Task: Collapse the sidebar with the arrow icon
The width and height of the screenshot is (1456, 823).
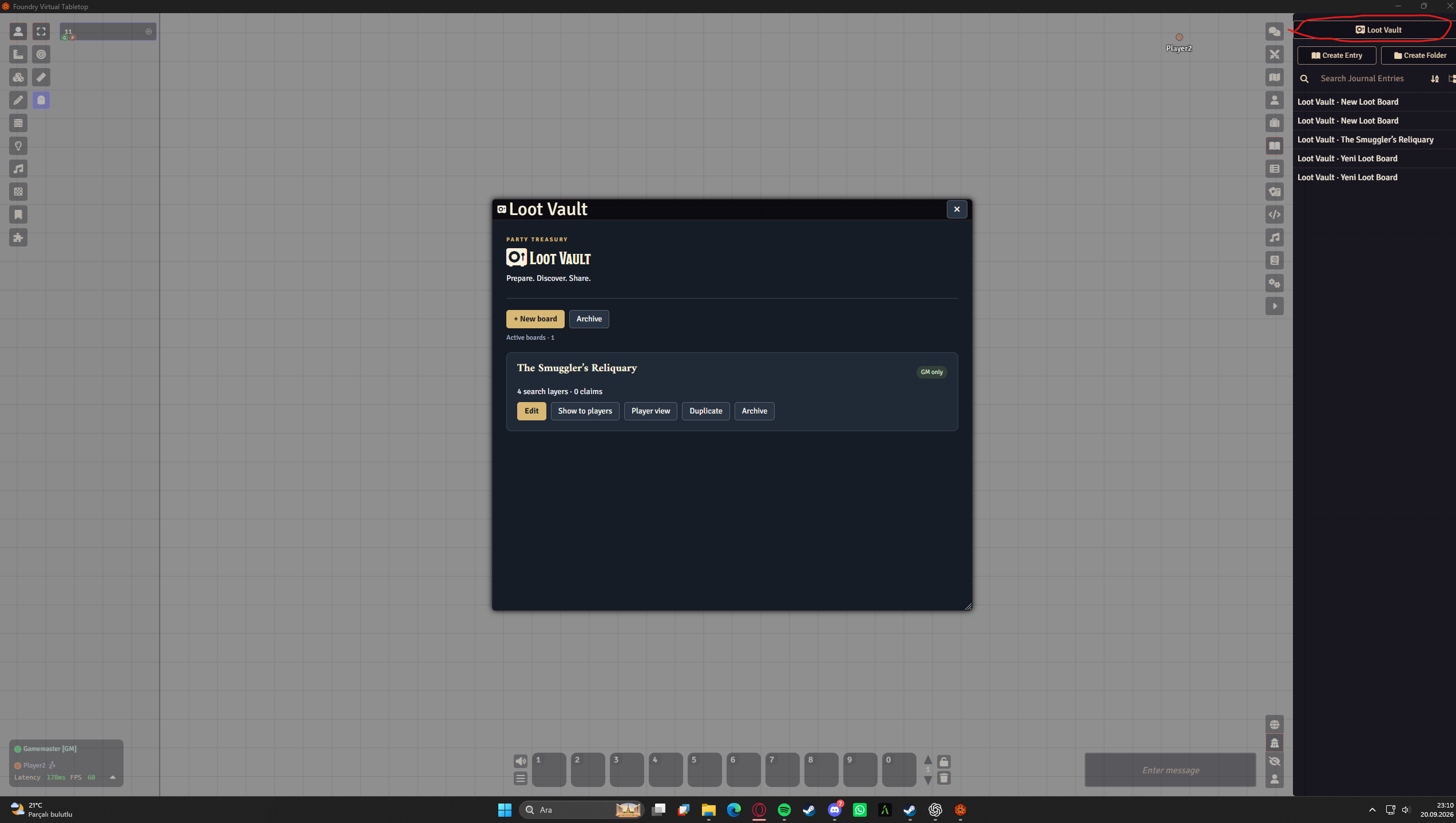Action: coord(1274,306)
